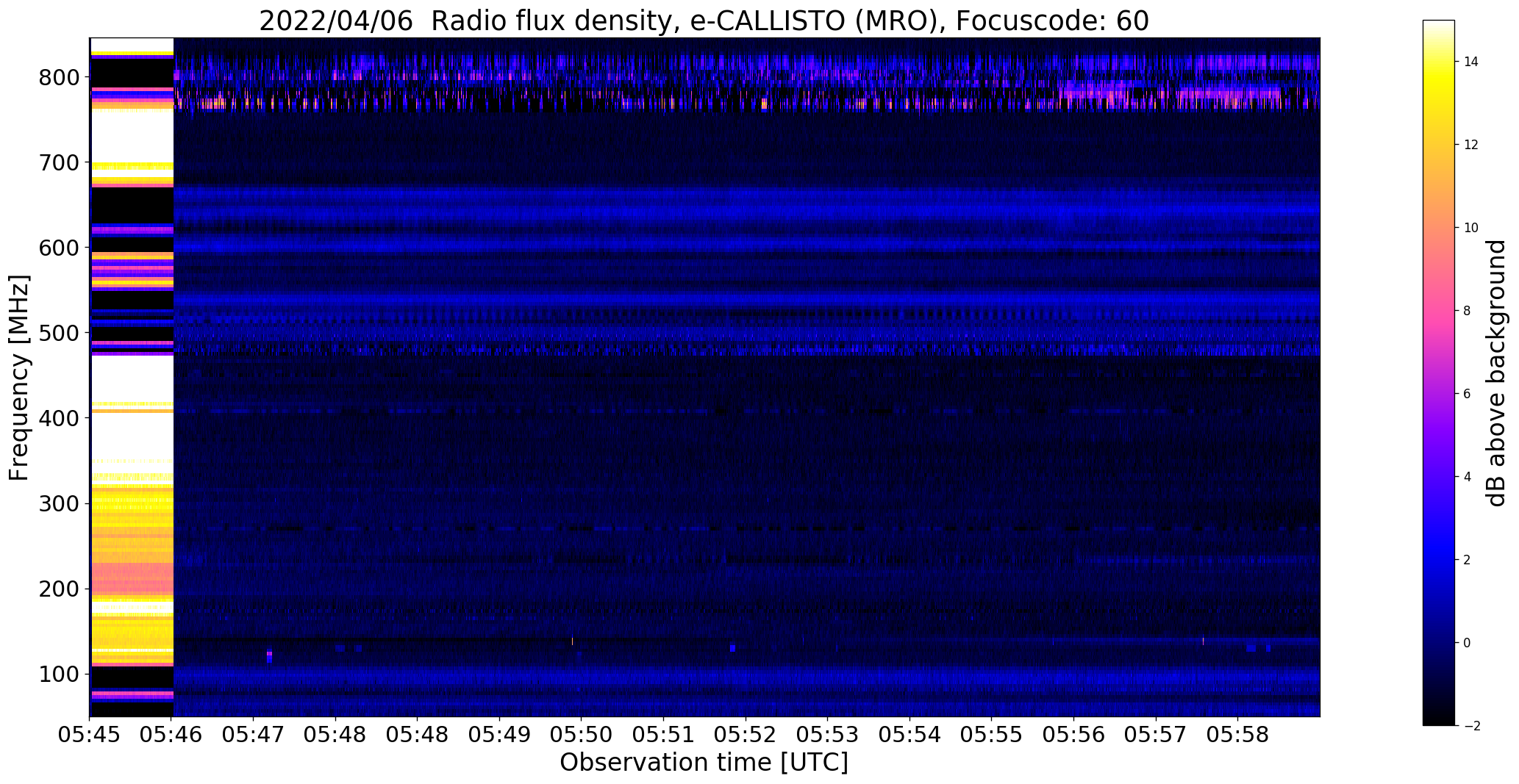This screenshot has width=1519, height=784.
Task: Click the 05:46 time tick label
Action: (x=171, y=736)
